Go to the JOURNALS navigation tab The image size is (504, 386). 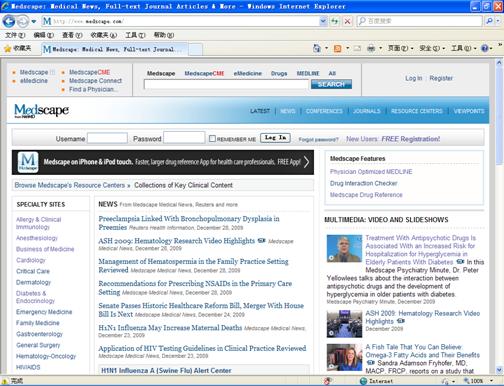point(367,111)
